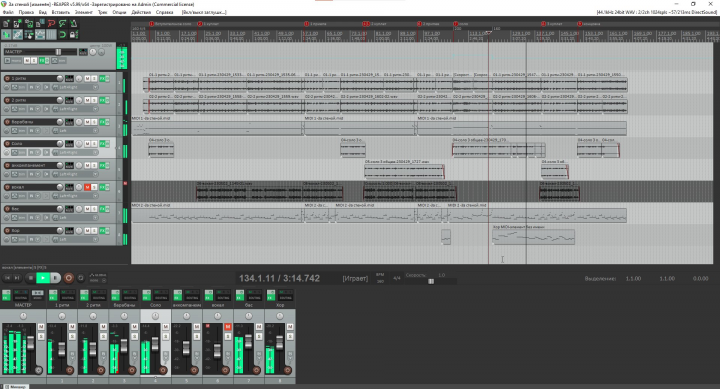Click the playback rate slider in transport
The height and width of the screenshot is (389, 720).
(431, 281)
